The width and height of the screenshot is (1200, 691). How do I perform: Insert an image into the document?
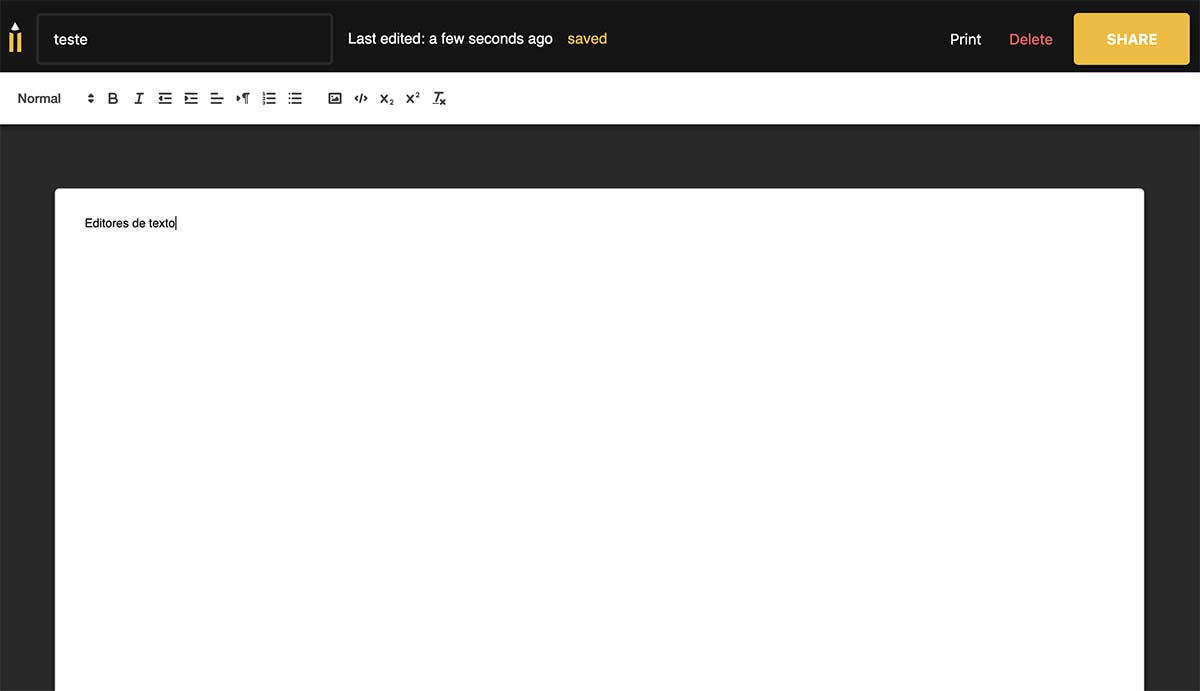(x=335, y=99)
